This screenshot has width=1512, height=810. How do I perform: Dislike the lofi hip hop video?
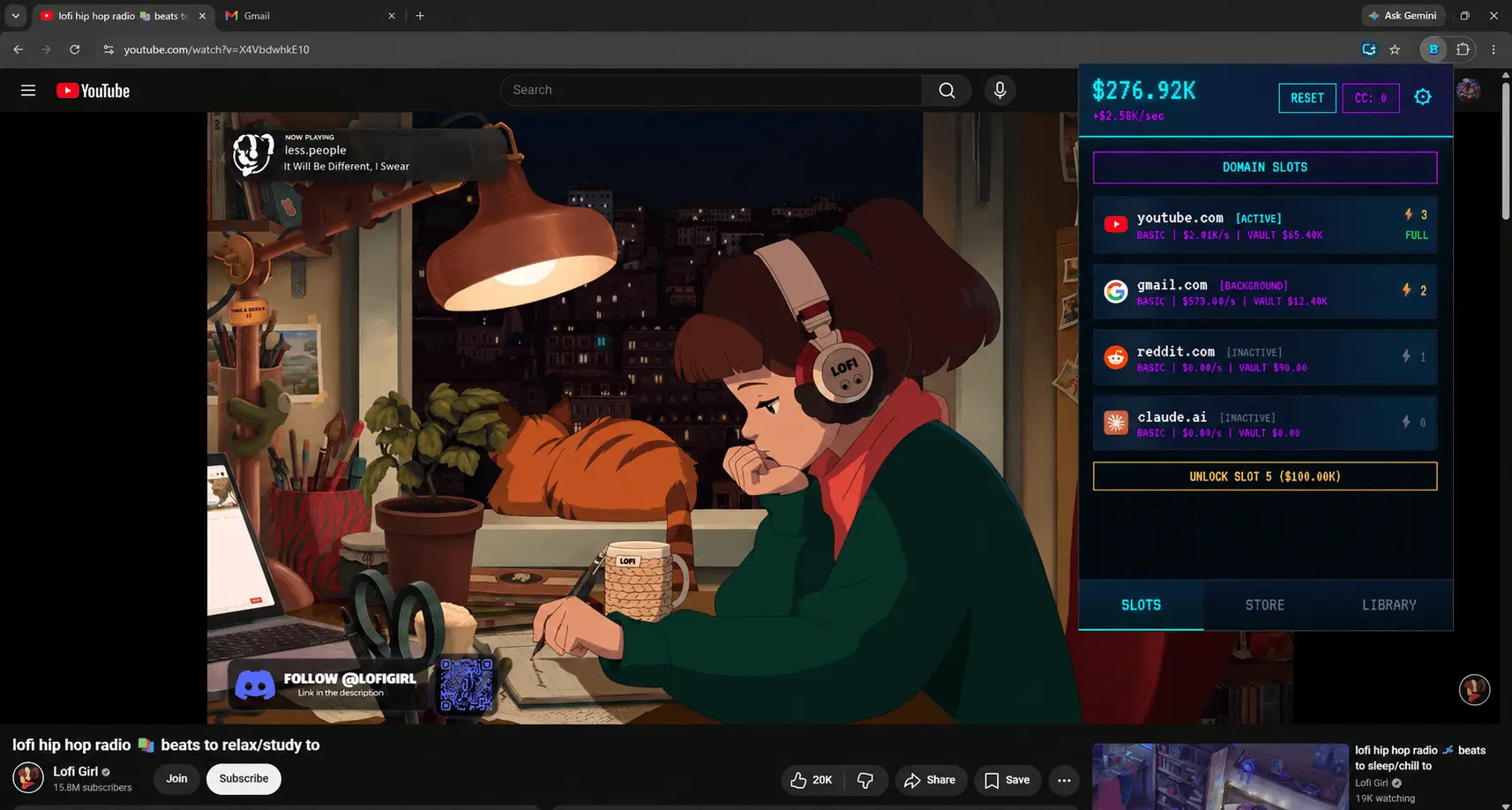click(865, 780)
